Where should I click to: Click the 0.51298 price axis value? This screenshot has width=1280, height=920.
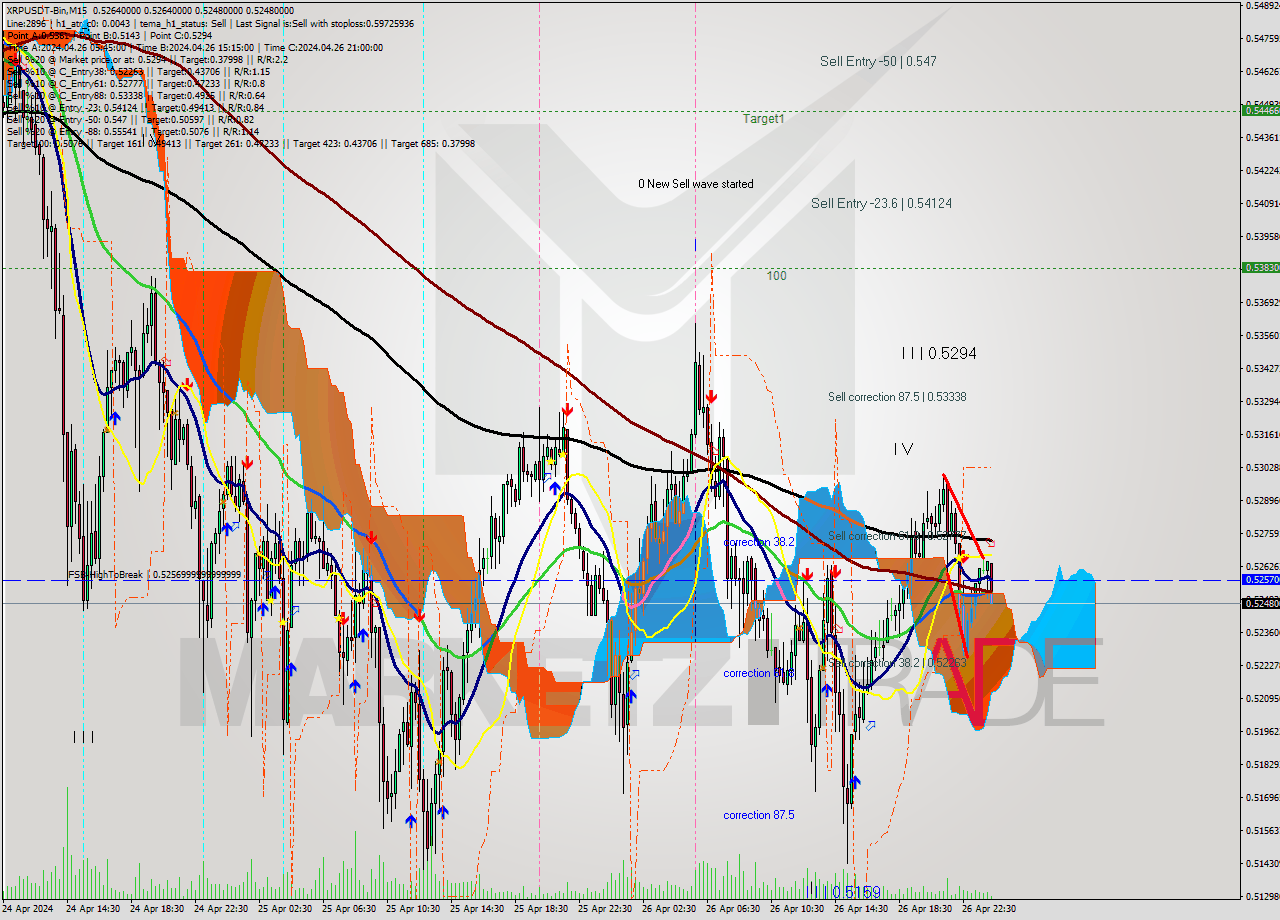[1261, 896]
